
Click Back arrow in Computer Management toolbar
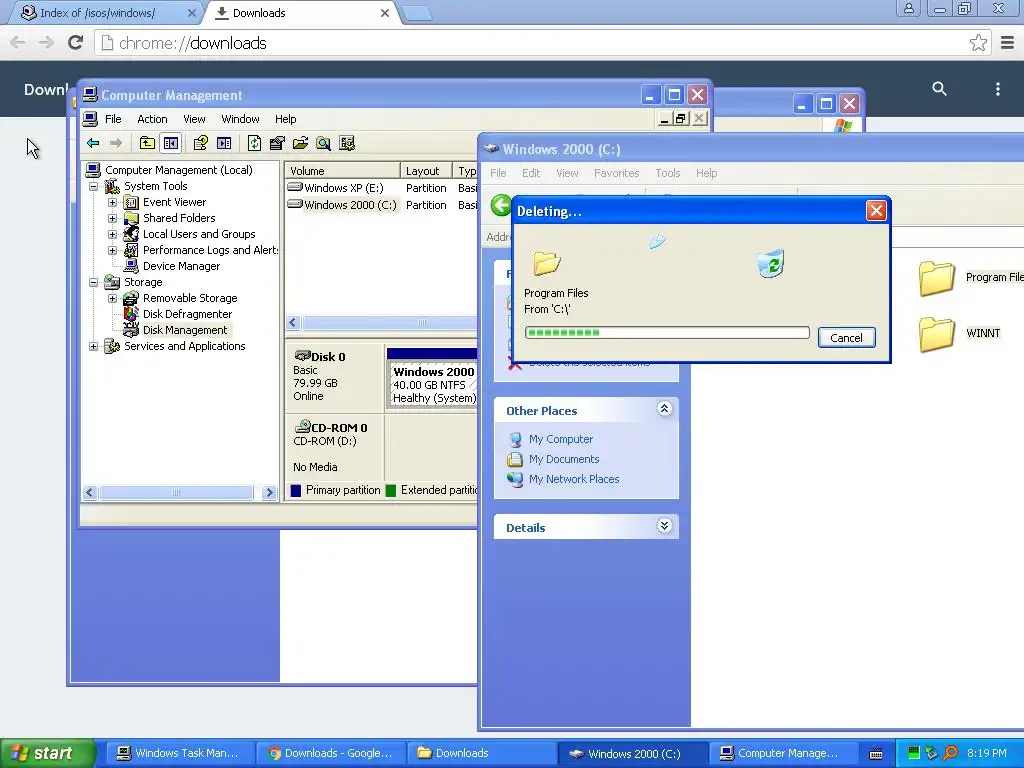coord(93,143)
